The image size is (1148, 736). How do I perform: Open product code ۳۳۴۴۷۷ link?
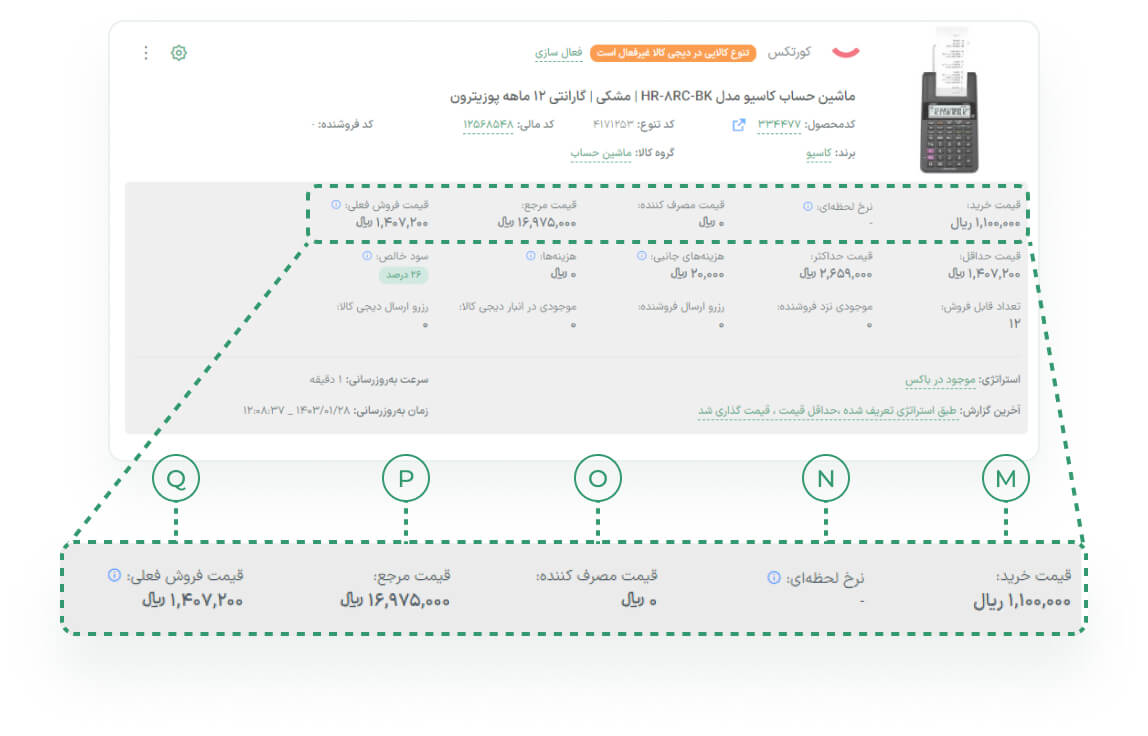(779, 124)
